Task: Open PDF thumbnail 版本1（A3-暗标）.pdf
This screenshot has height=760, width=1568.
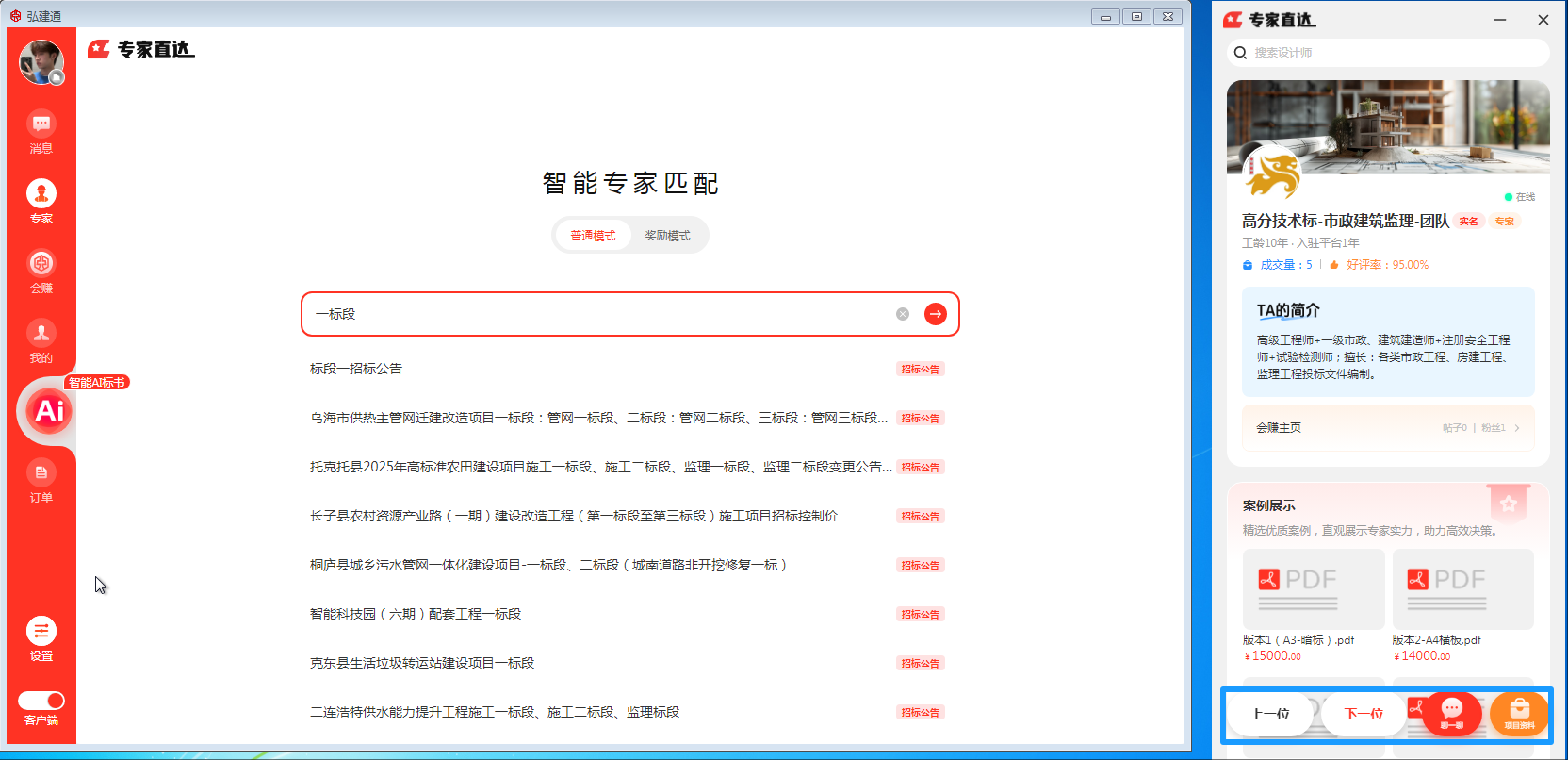Action: [1314, 588]
